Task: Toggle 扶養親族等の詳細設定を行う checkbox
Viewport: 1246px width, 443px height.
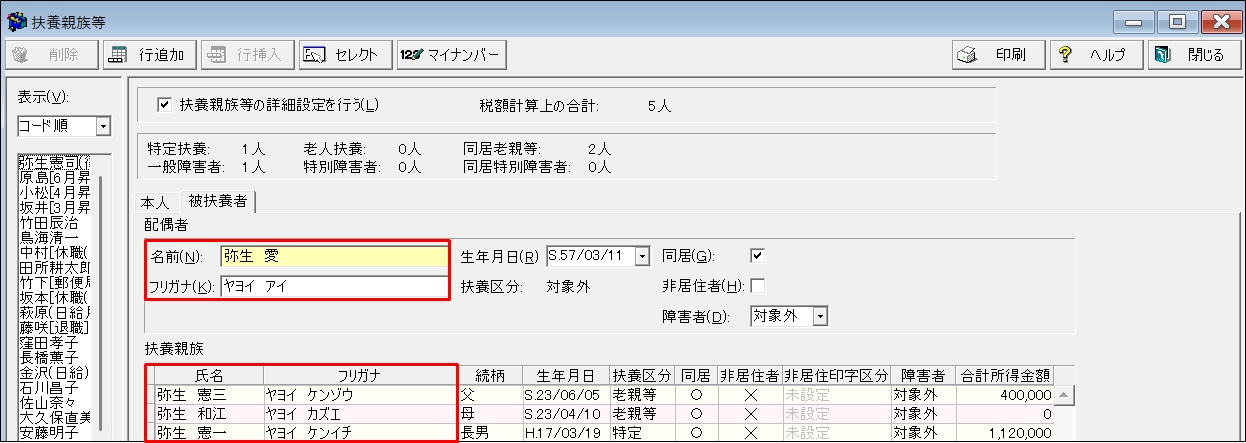Action: 165,103
